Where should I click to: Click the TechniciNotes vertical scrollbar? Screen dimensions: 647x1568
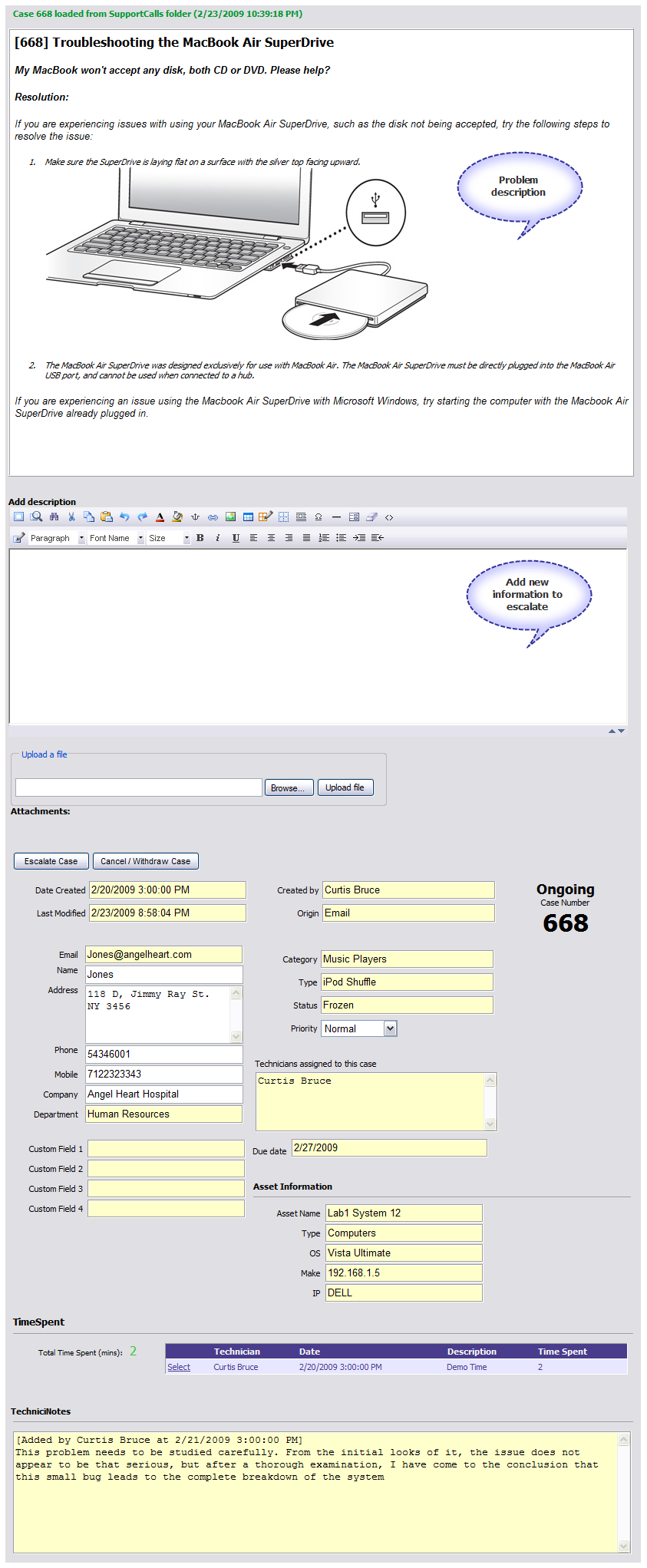624,1493
